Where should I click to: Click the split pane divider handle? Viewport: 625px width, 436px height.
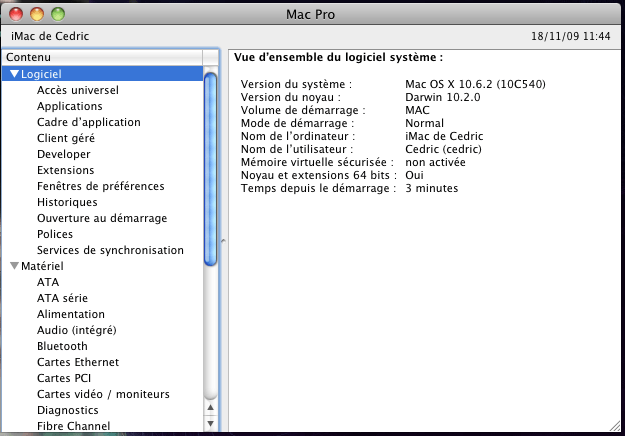tap(223, 241)
